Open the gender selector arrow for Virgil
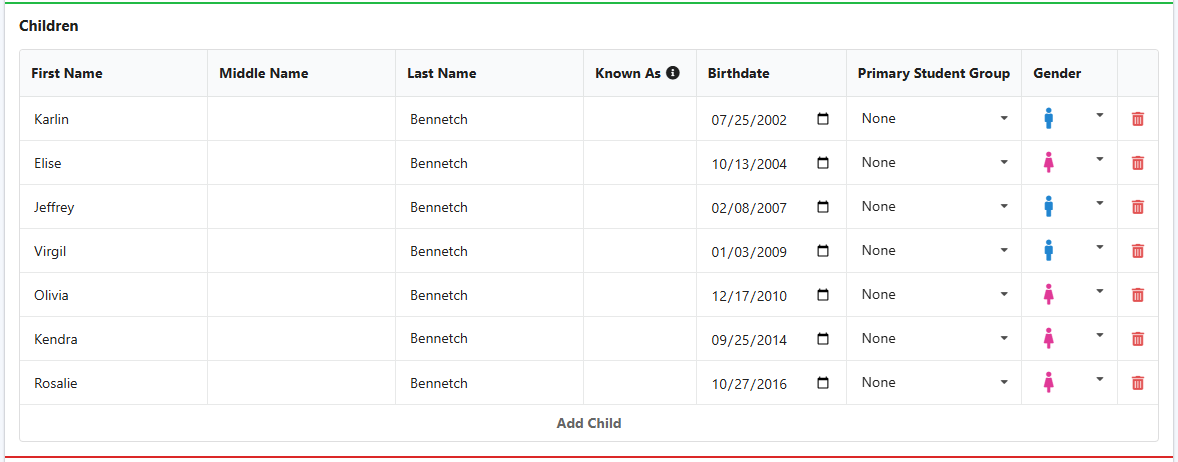The width and height of the screenshot is (1178, 462). pos(1100,247)
